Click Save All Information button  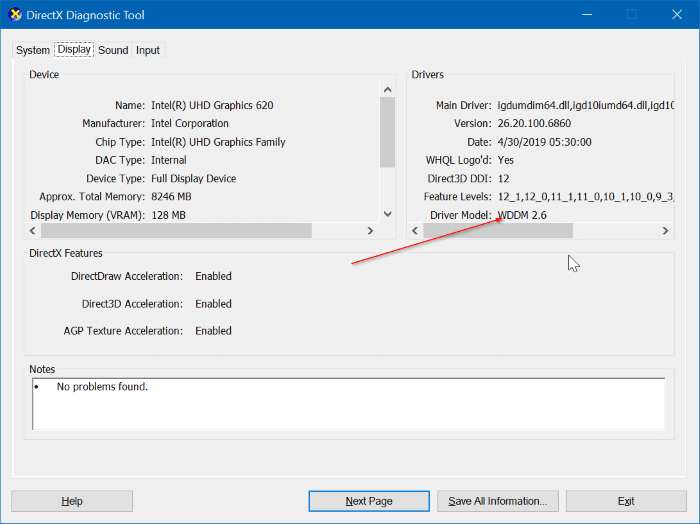click(498, 501)
